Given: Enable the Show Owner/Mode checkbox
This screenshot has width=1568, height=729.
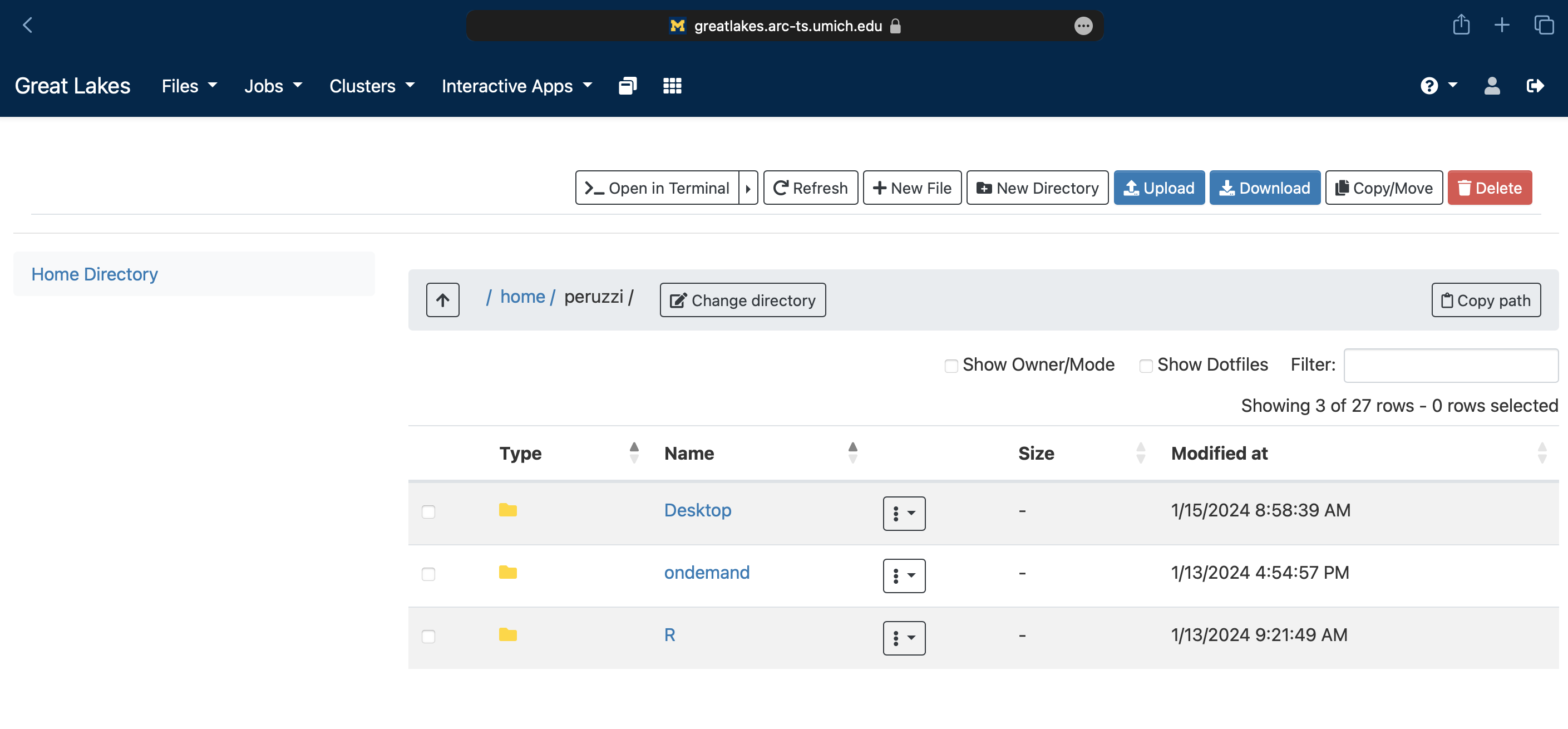Looking at the screenshot, I should [951, 366].
